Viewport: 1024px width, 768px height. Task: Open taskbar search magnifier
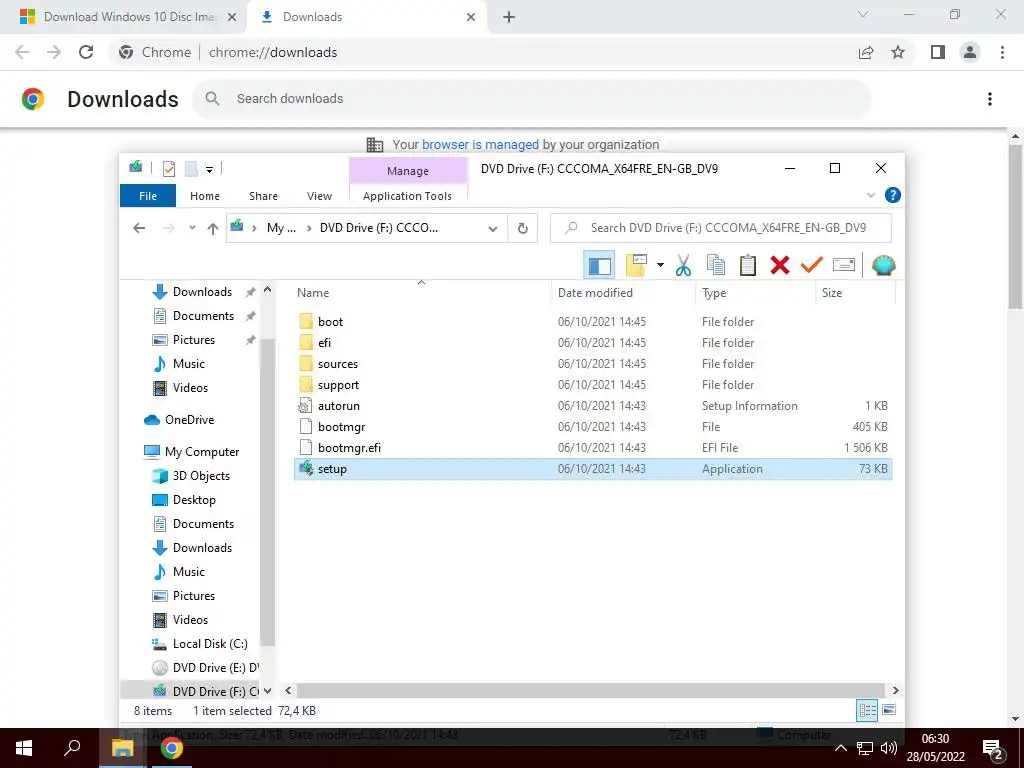click(72, 748)
